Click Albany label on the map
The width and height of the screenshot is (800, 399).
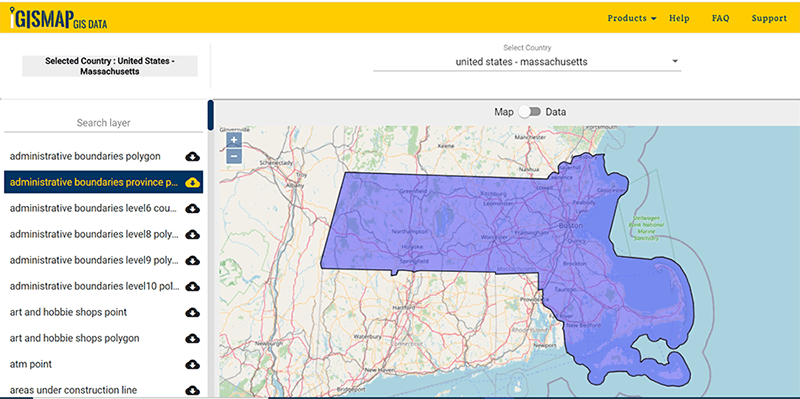[x=295, y=186]
